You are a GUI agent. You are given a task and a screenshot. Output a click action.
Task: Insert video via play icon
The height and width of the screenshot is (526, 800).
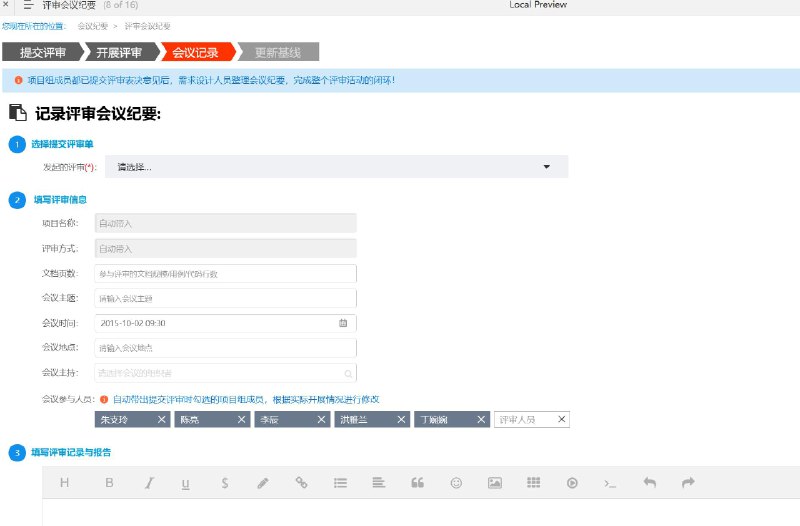tap(572, 483)
